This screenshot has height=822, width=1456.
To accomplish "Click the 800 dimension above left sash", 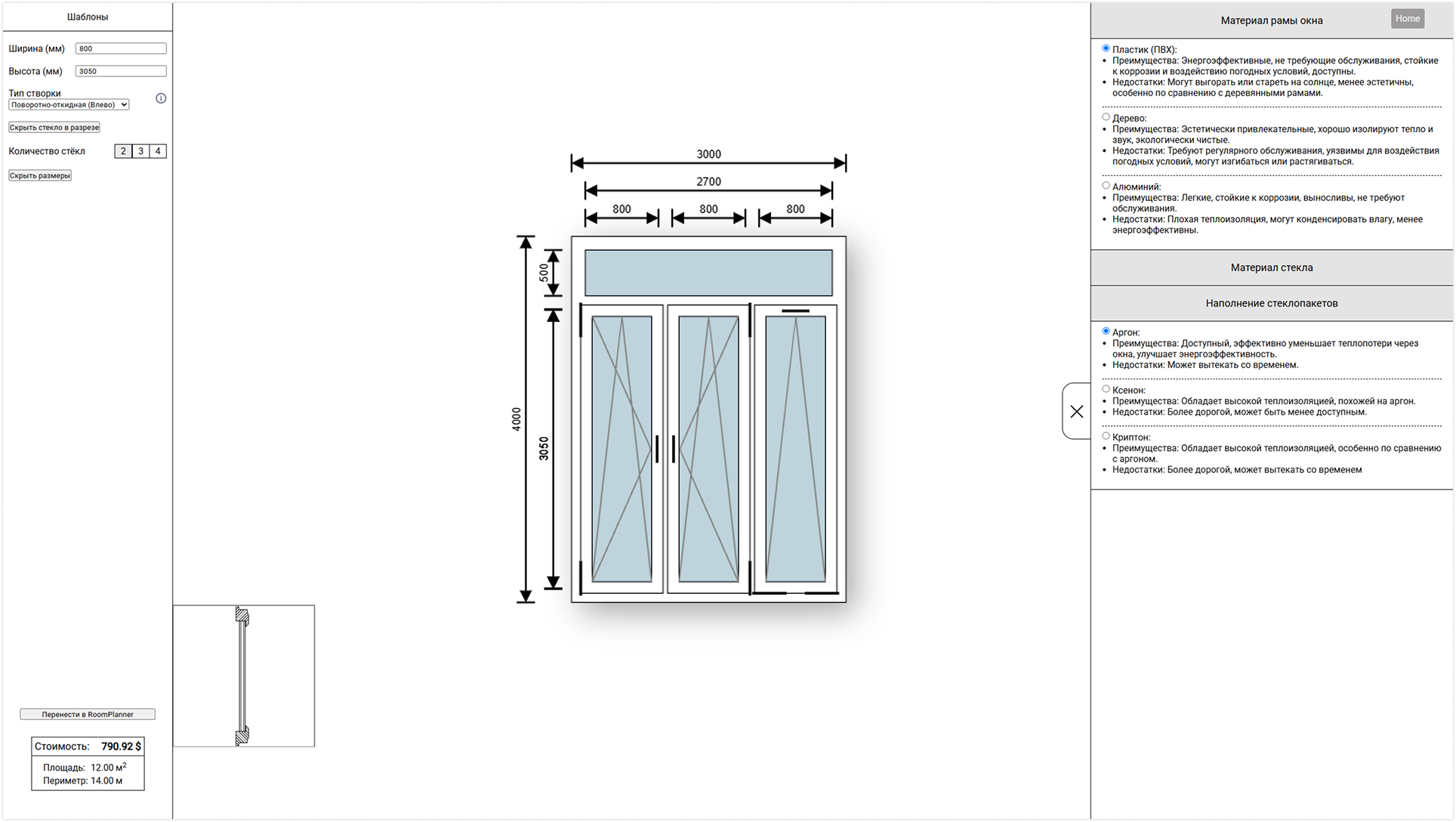I will tap(622, 209).
